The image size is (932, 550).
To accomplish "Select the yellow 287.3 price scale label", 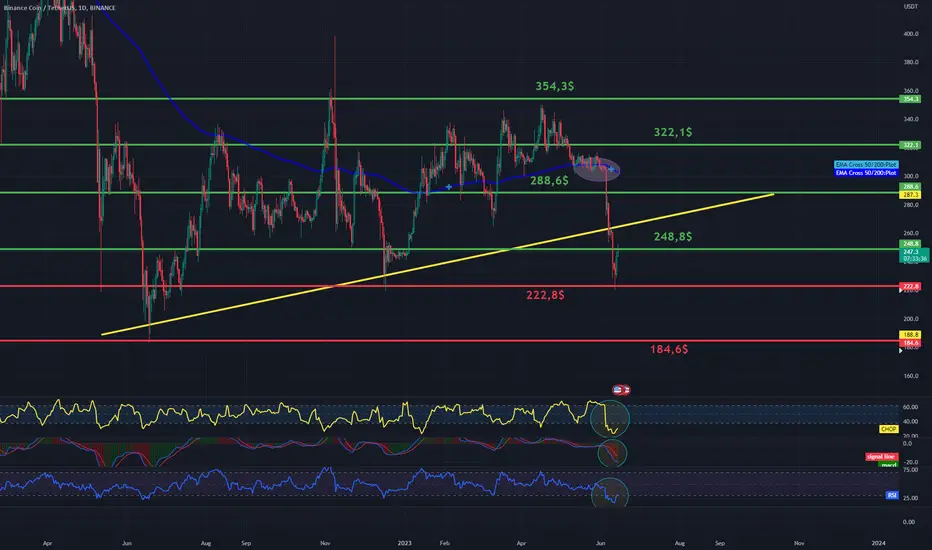I will pos(911,194).
